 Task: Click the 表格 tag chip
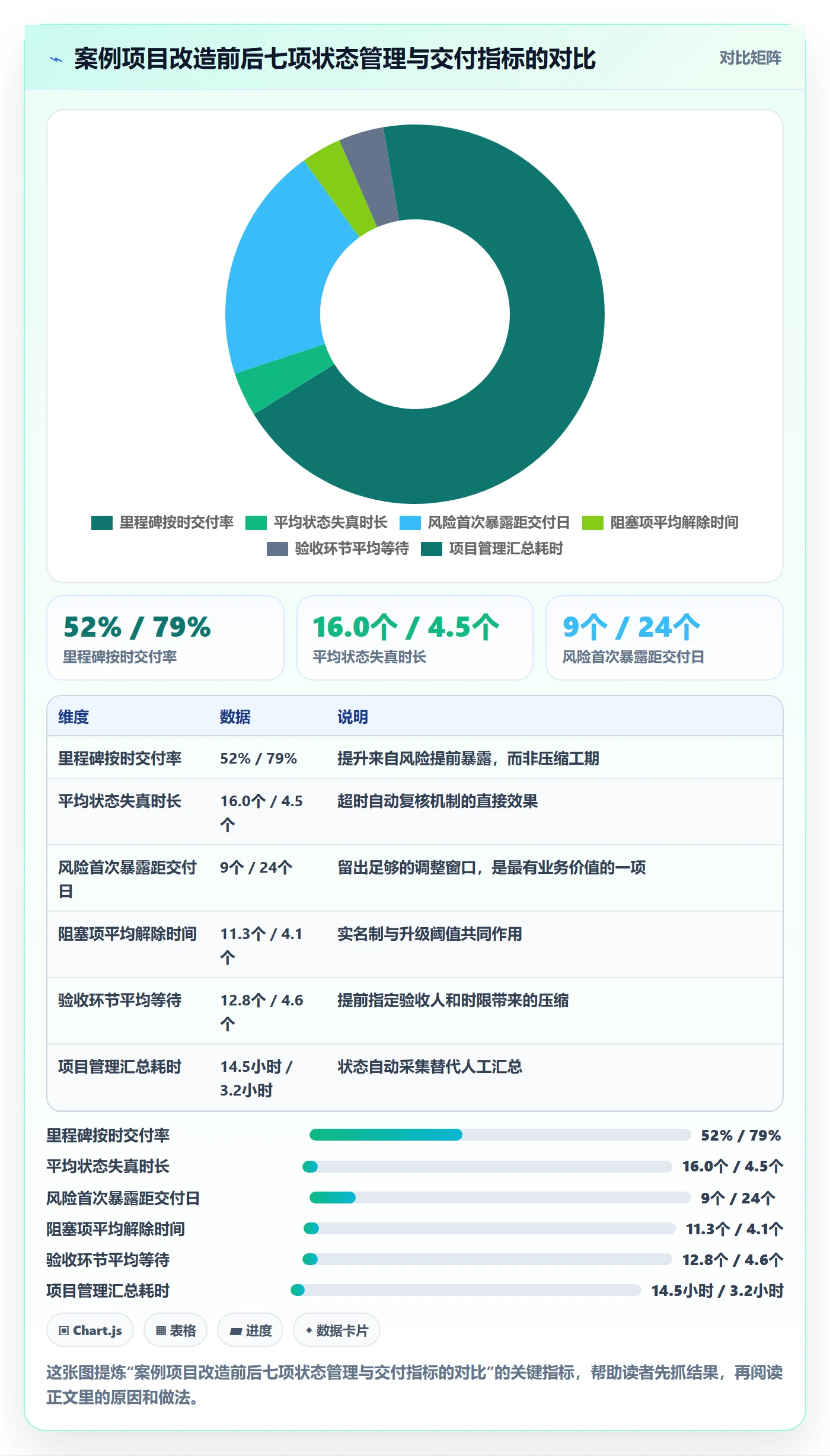(175, 1330)
